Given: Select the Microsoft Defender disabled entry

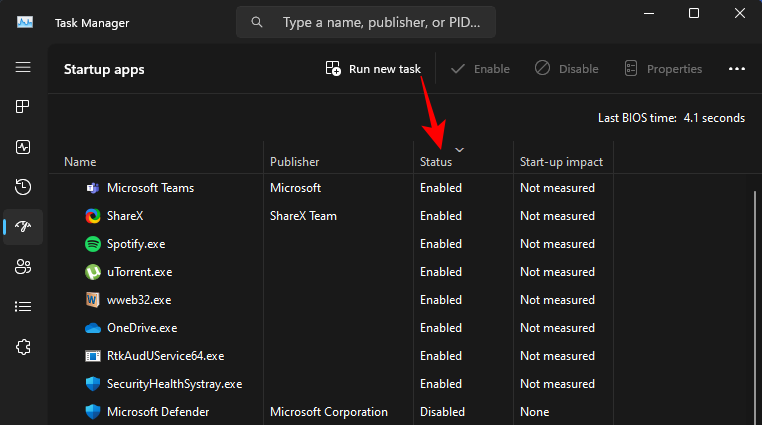Looking at the screenshot, I should [158, 412].
